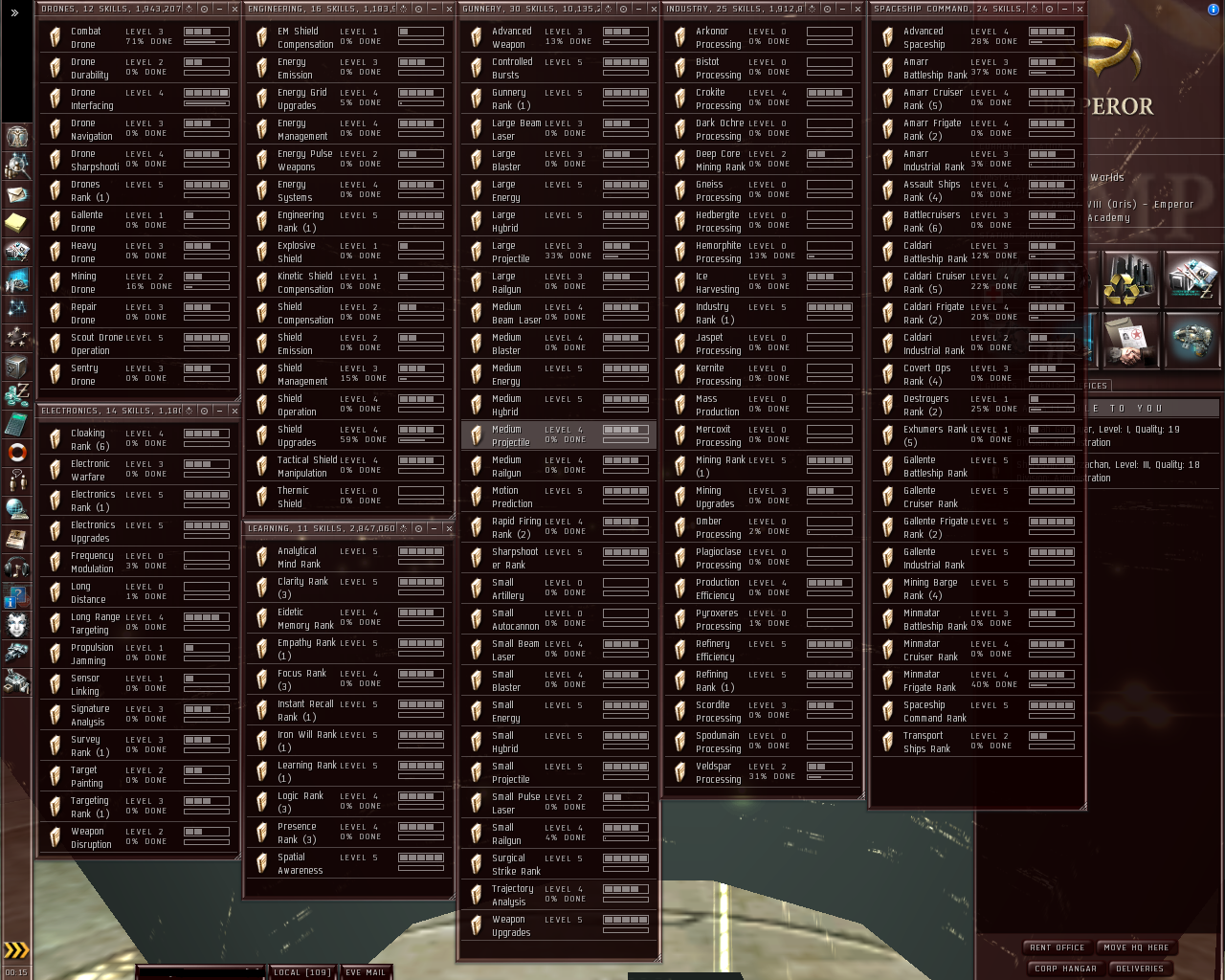Screen dimensions: 1225x980
Task: Switch to the EVE Mail tab
Action: pos(366,972)
